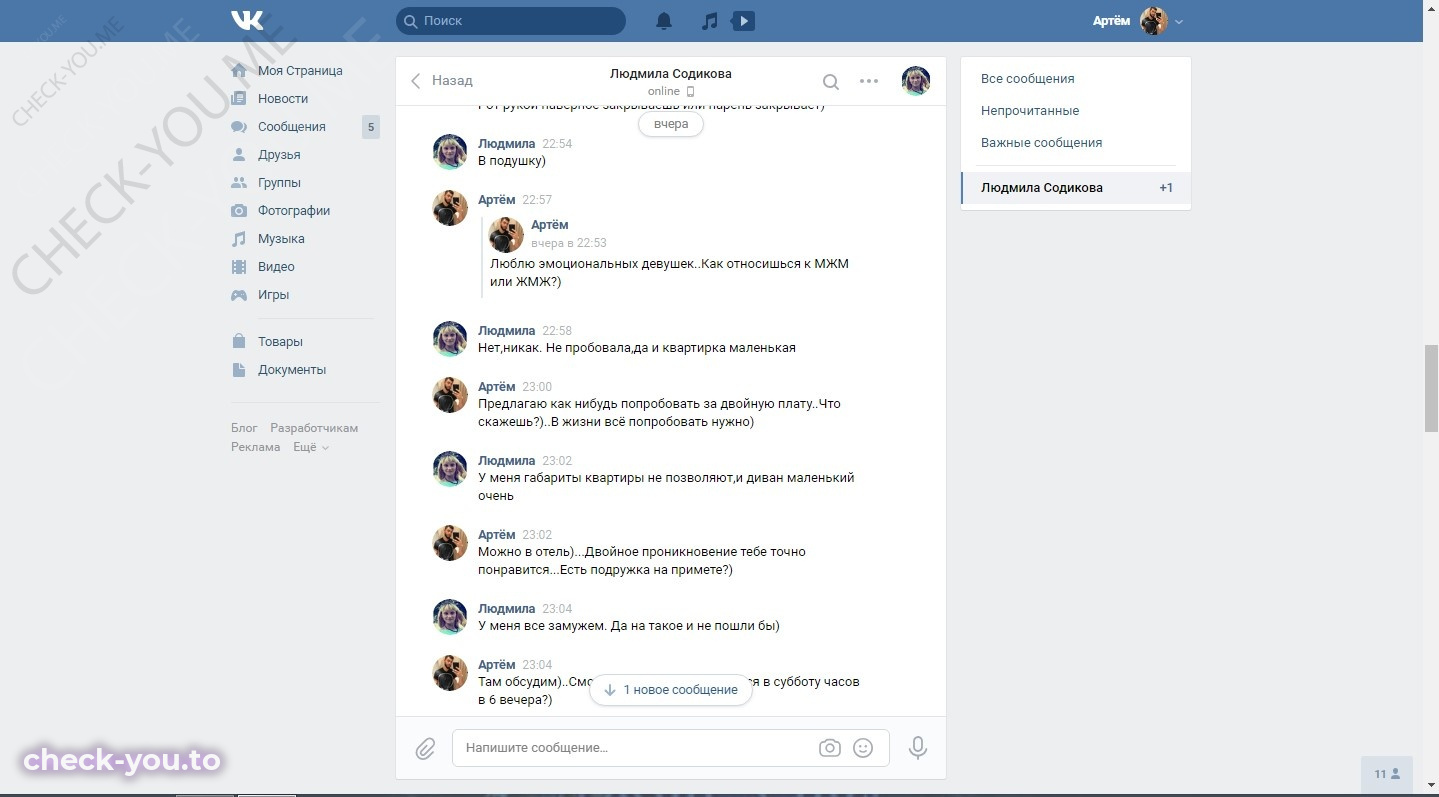This screenshot has width=1439, height=797.
Task: Open the Разработчикам footer link
Action: [314, 428]
